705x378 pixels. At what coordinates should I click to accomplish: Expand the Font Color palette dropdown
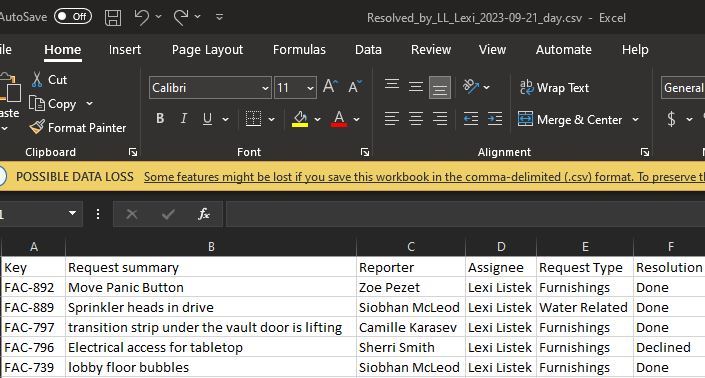tap(357, 119)
